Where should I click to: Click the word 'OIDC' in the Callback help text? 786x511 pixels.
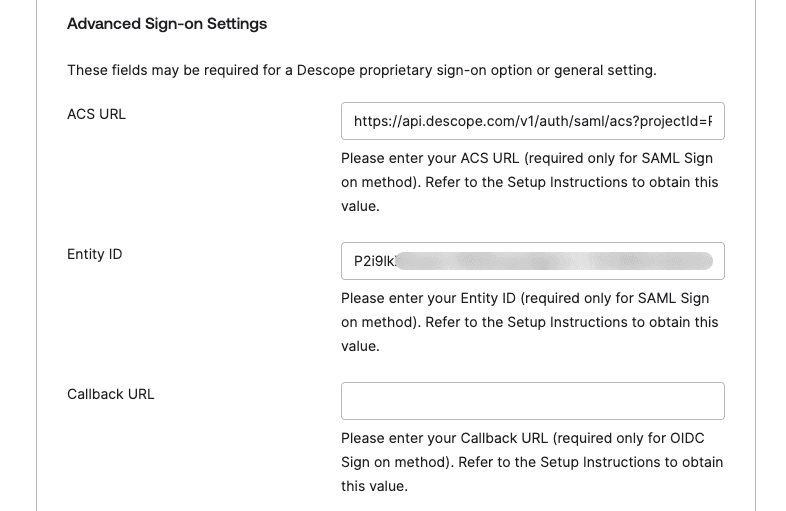coord(687,438)
